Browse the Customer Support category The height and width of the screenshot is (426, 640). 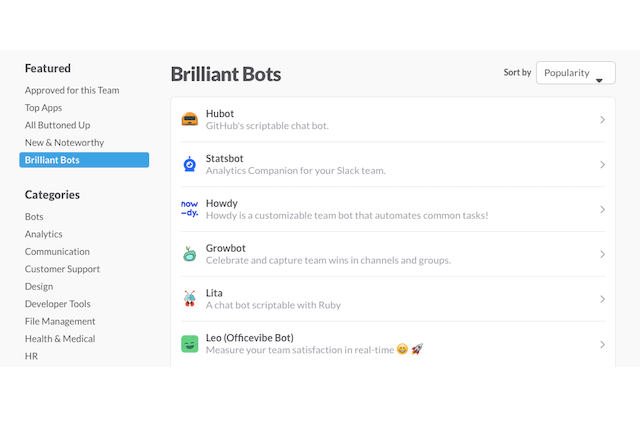click(62, 269)
